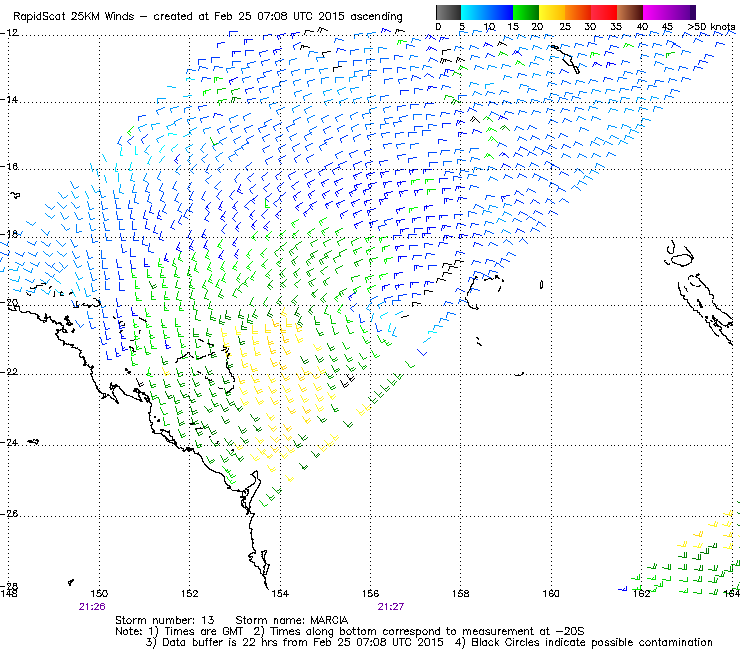This screenshot has height=650, width=740.
Task: Click the '-14' latitude axis label
Action: 9,100
